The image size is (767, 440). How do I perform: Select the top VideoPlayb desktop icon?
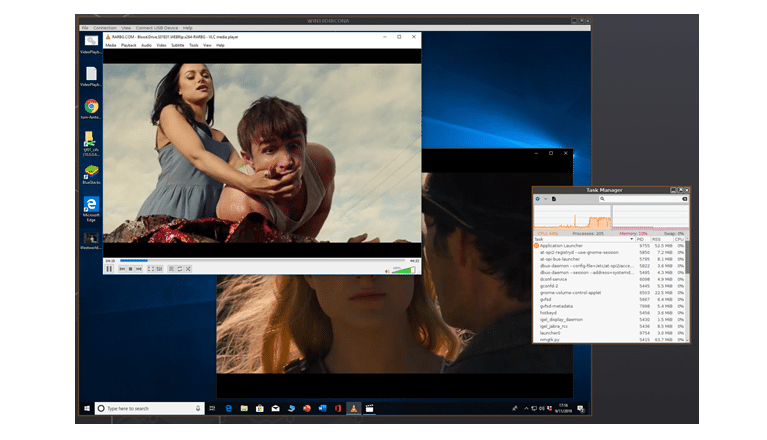coord(91,44)
